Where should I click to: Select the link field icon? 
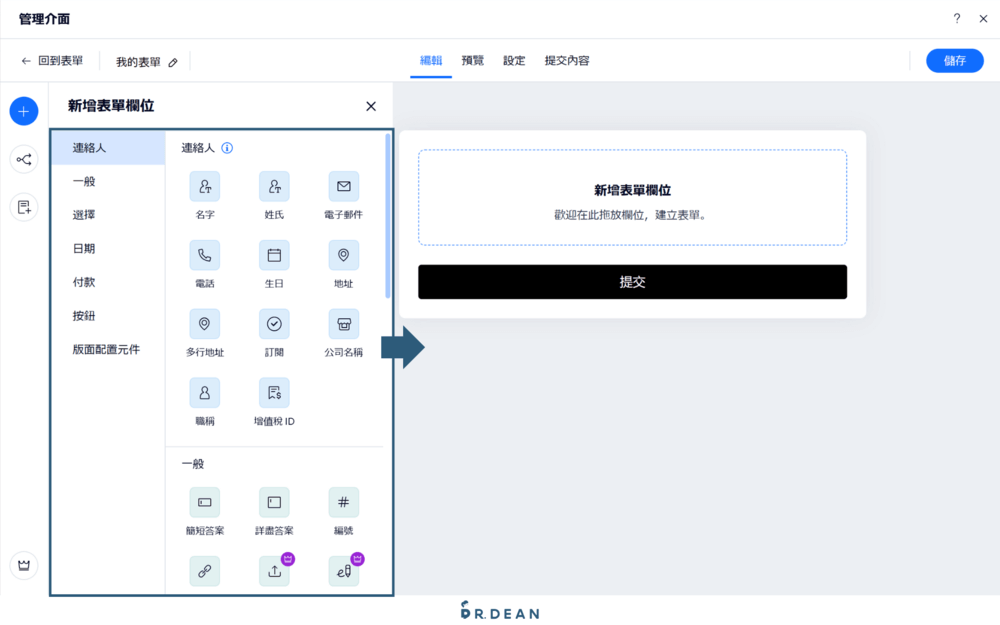pos(204,571)
